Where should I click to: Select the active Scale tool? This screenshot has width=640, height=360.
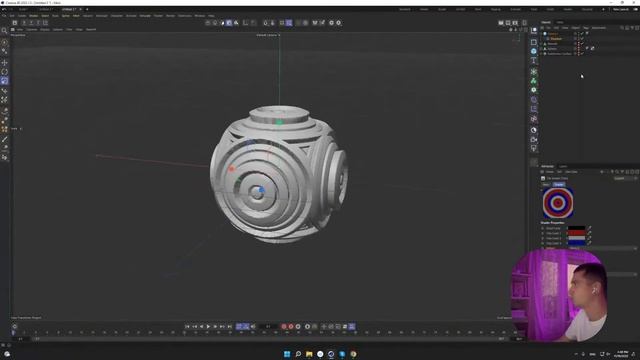click(4, 81)
